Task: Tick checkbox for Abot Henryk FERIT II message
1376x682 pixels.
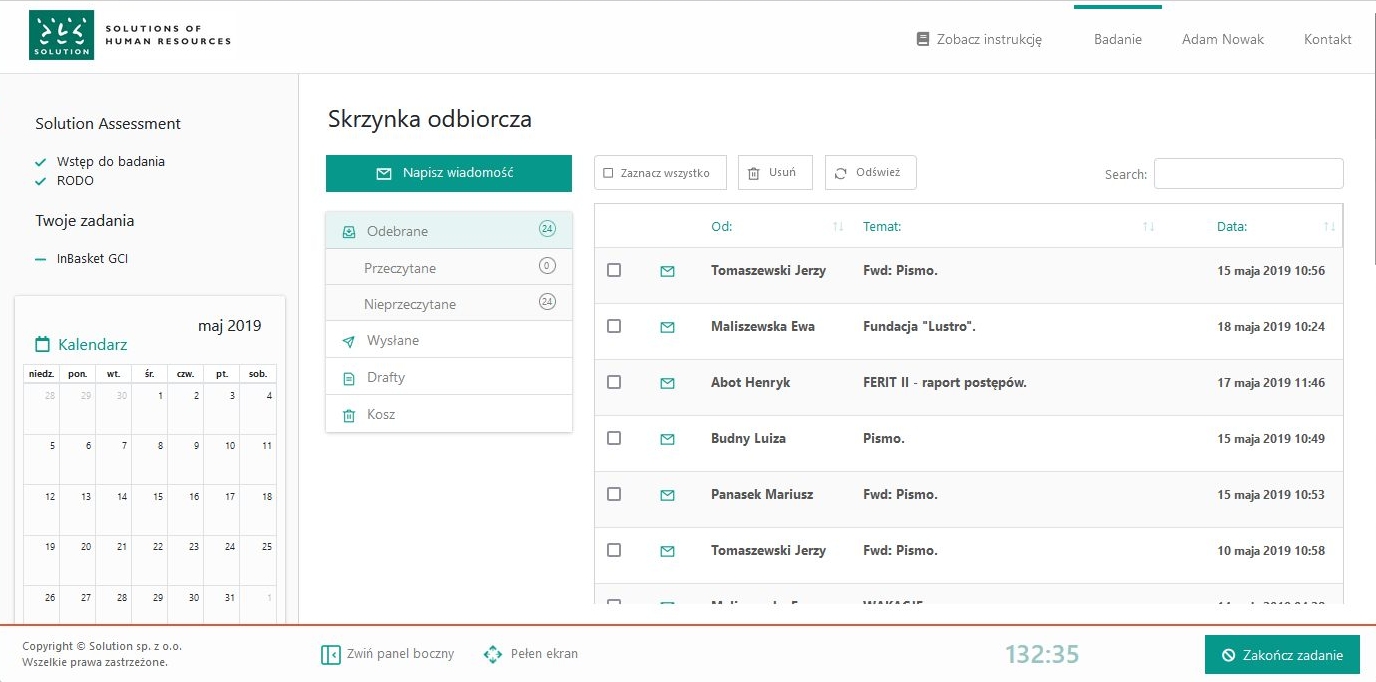Action: (x=614, y=383)
